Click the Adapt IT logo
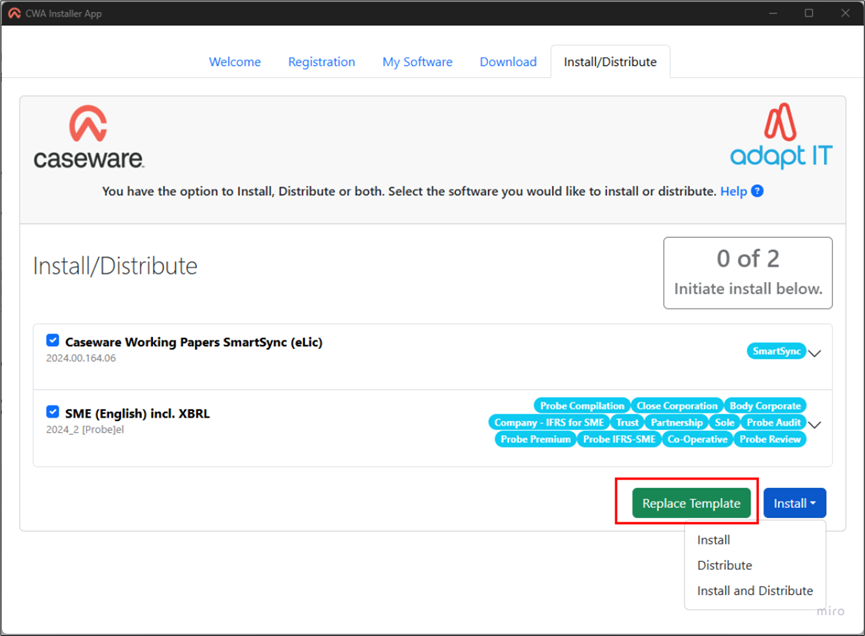 [x=781, y=136]
